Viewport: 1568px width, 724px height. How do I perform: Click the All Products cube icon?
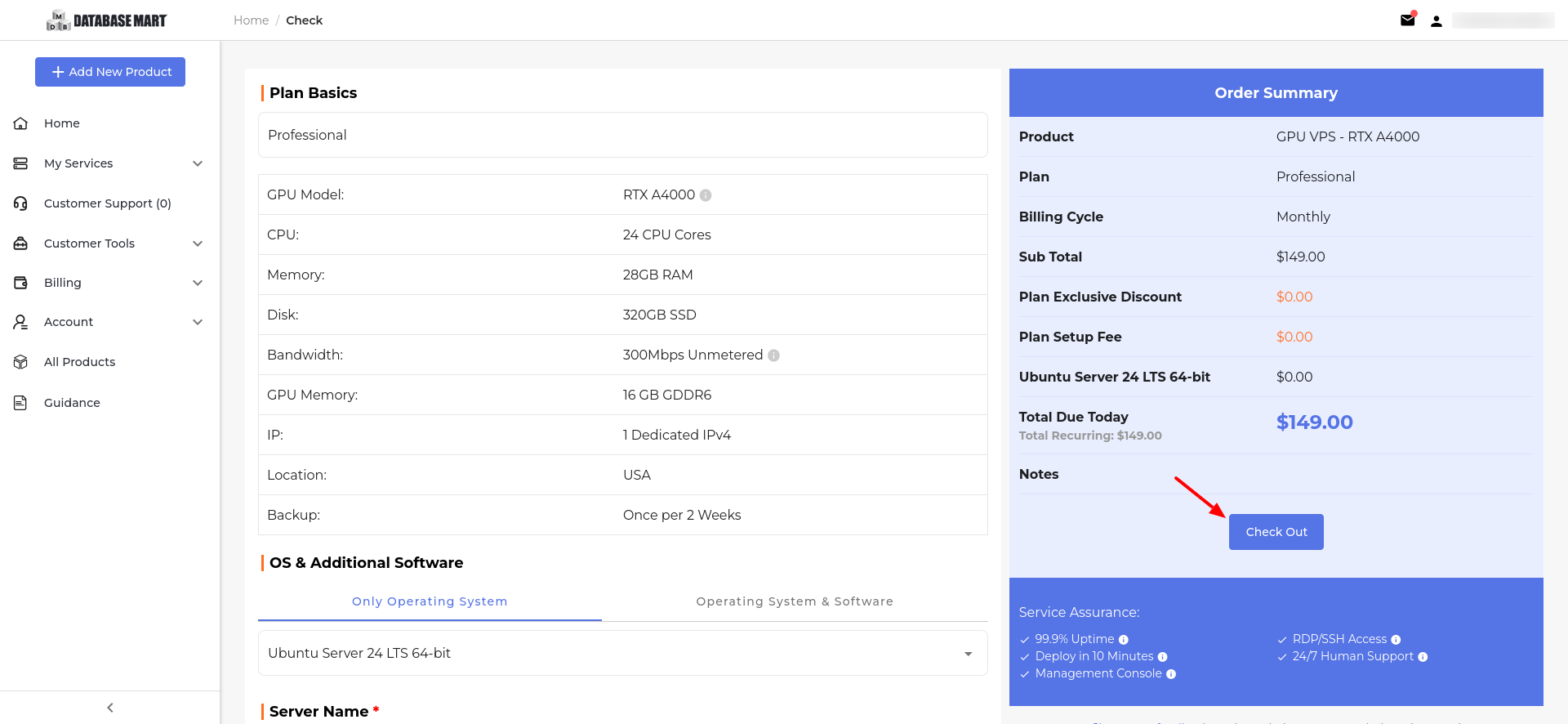coord(21,362)
